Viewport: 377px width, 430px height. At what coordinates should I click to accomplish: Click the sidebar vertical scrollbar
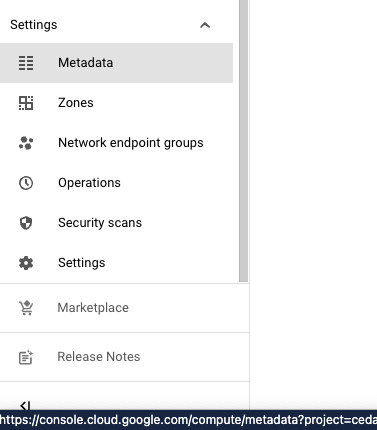pyautogui.click(x=244, y=141)
